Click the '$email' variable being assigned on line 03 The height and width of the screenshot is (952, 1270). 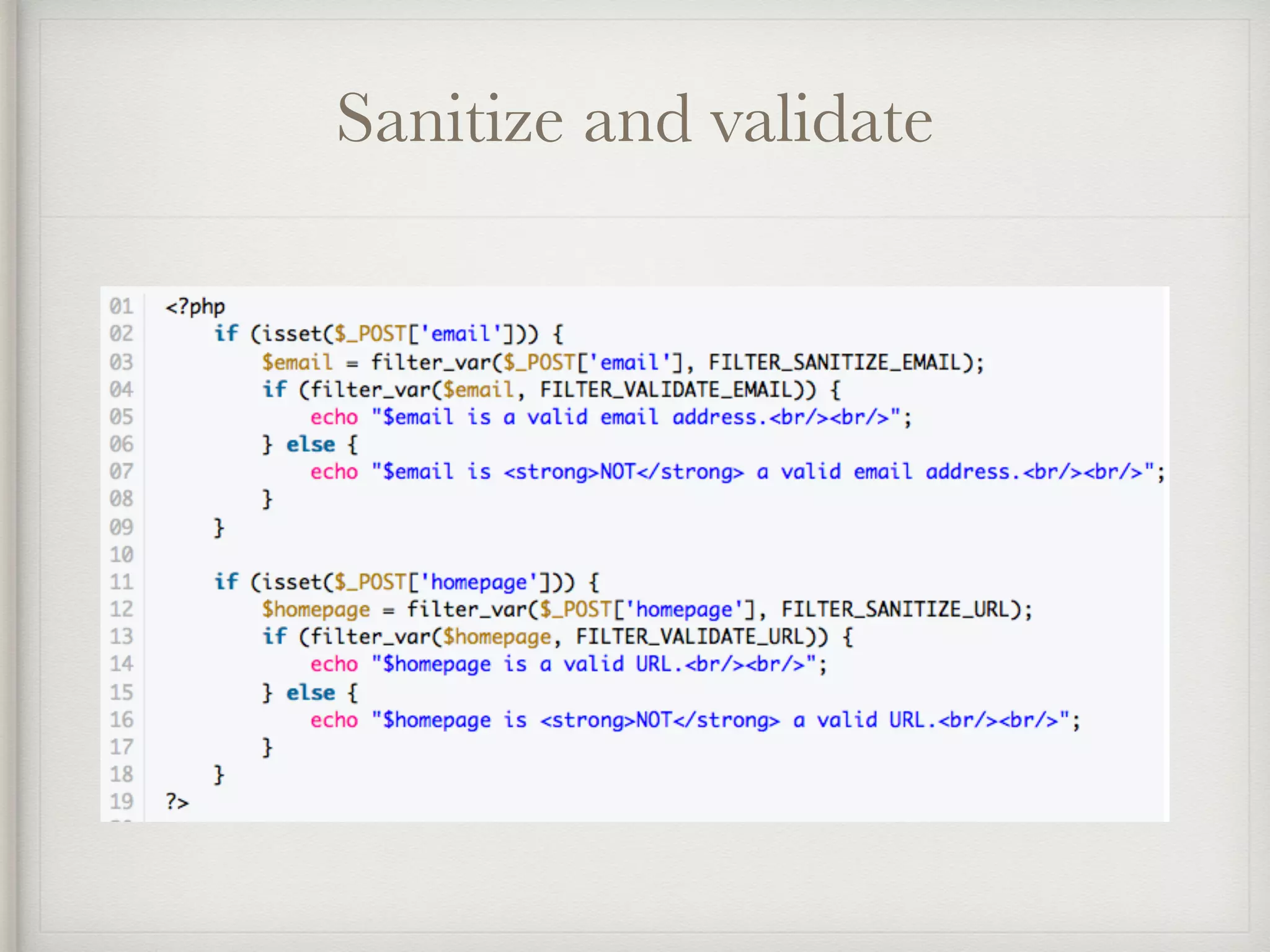(297, 362)
